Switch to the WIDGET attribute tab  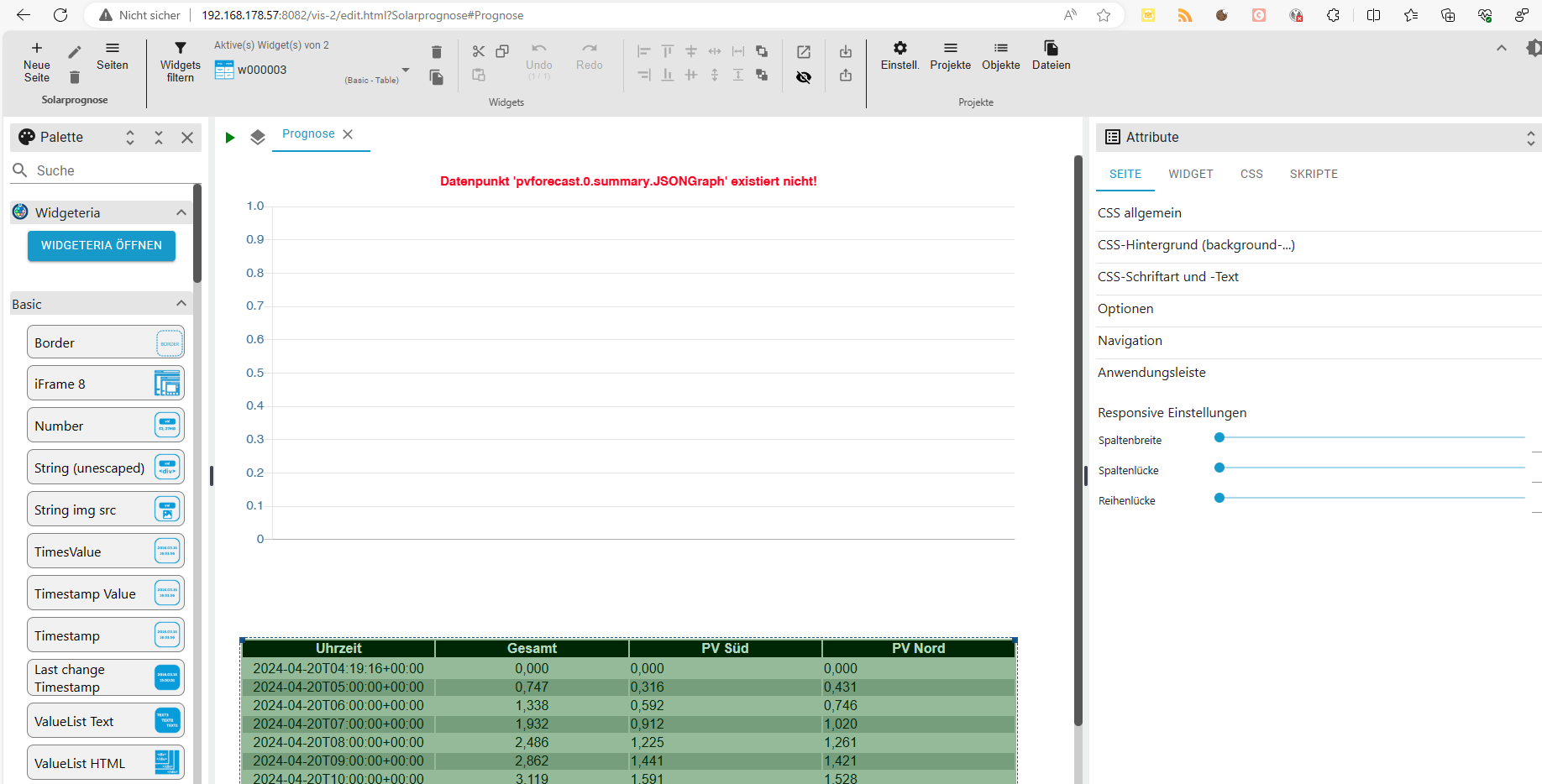(1191, 174)
